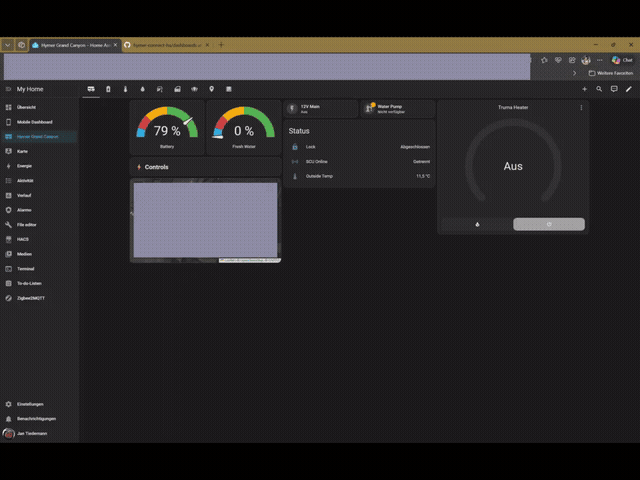This screenshot has height=480, width=640.
Task: Open the fifth dashboard tab with arrow icon
Action: 160,89
